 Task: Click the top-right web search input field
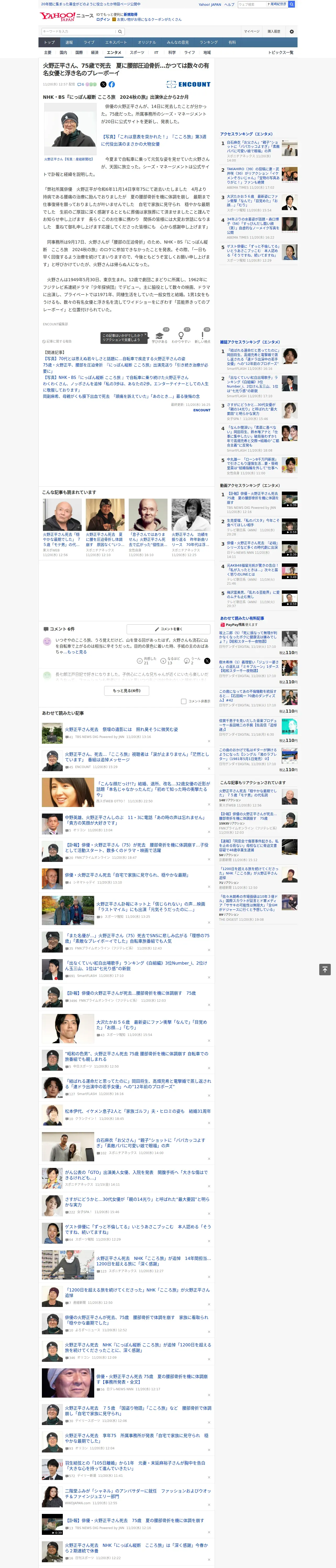[x=252, y=4]
